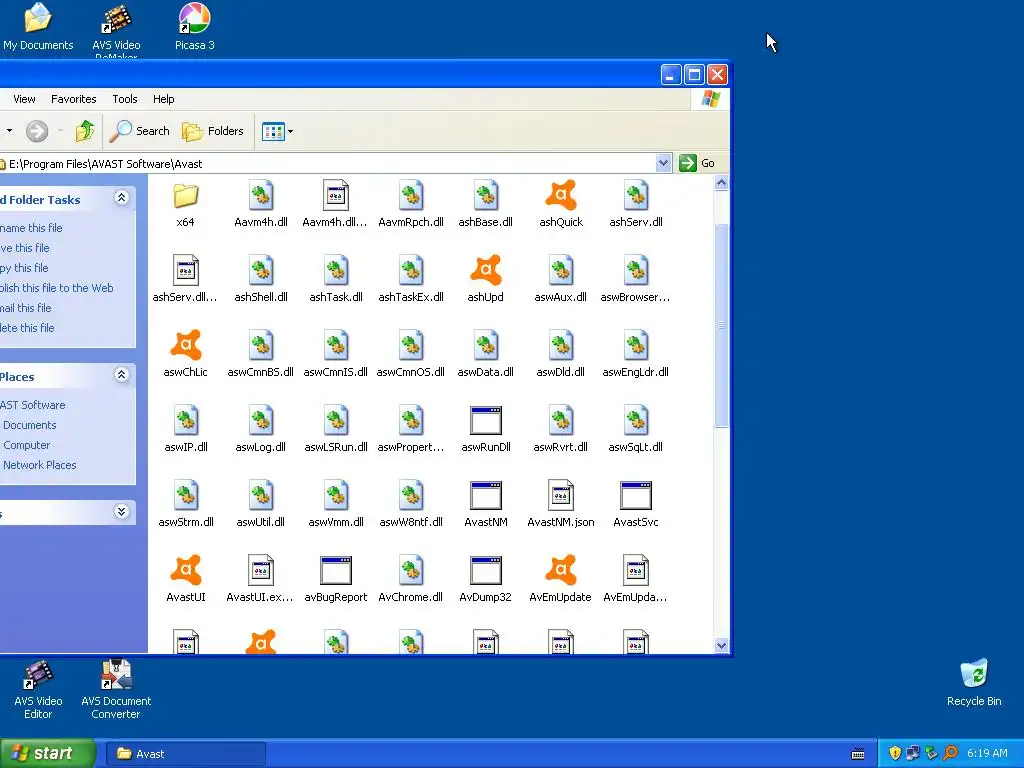Select the AvDump32 program icon
Screen dimensions: 1024x768
tap(486, 571)
